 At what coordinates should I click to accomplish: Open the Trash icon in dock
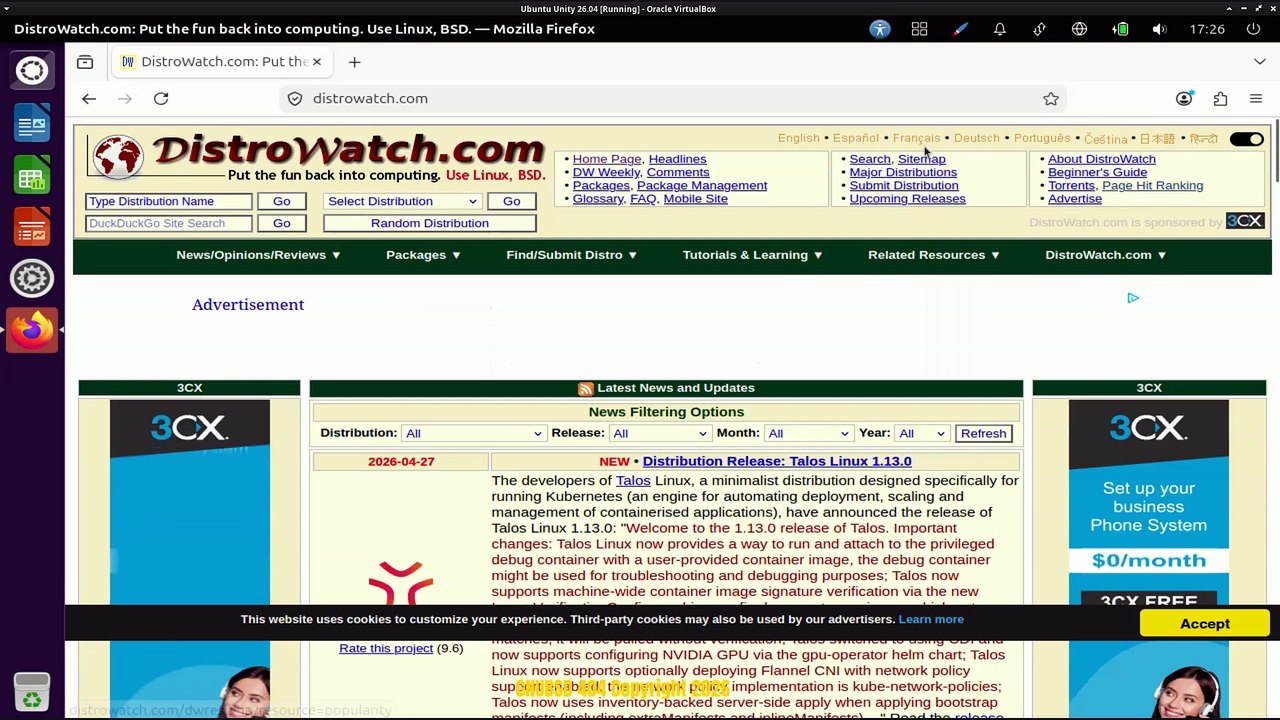32,692
